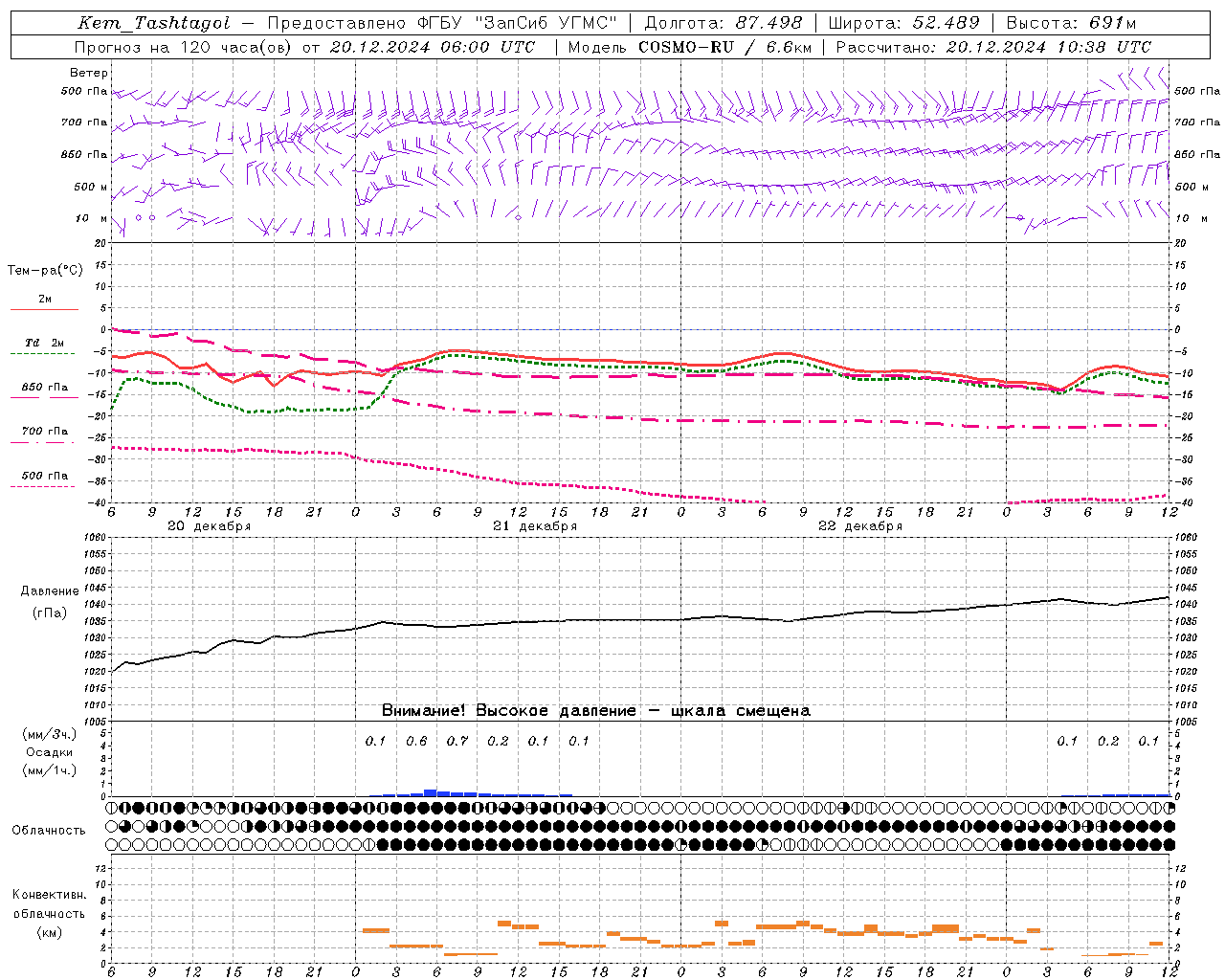Click the 22 декабря date label
The image size is (1225, 980).
[860, 526]
